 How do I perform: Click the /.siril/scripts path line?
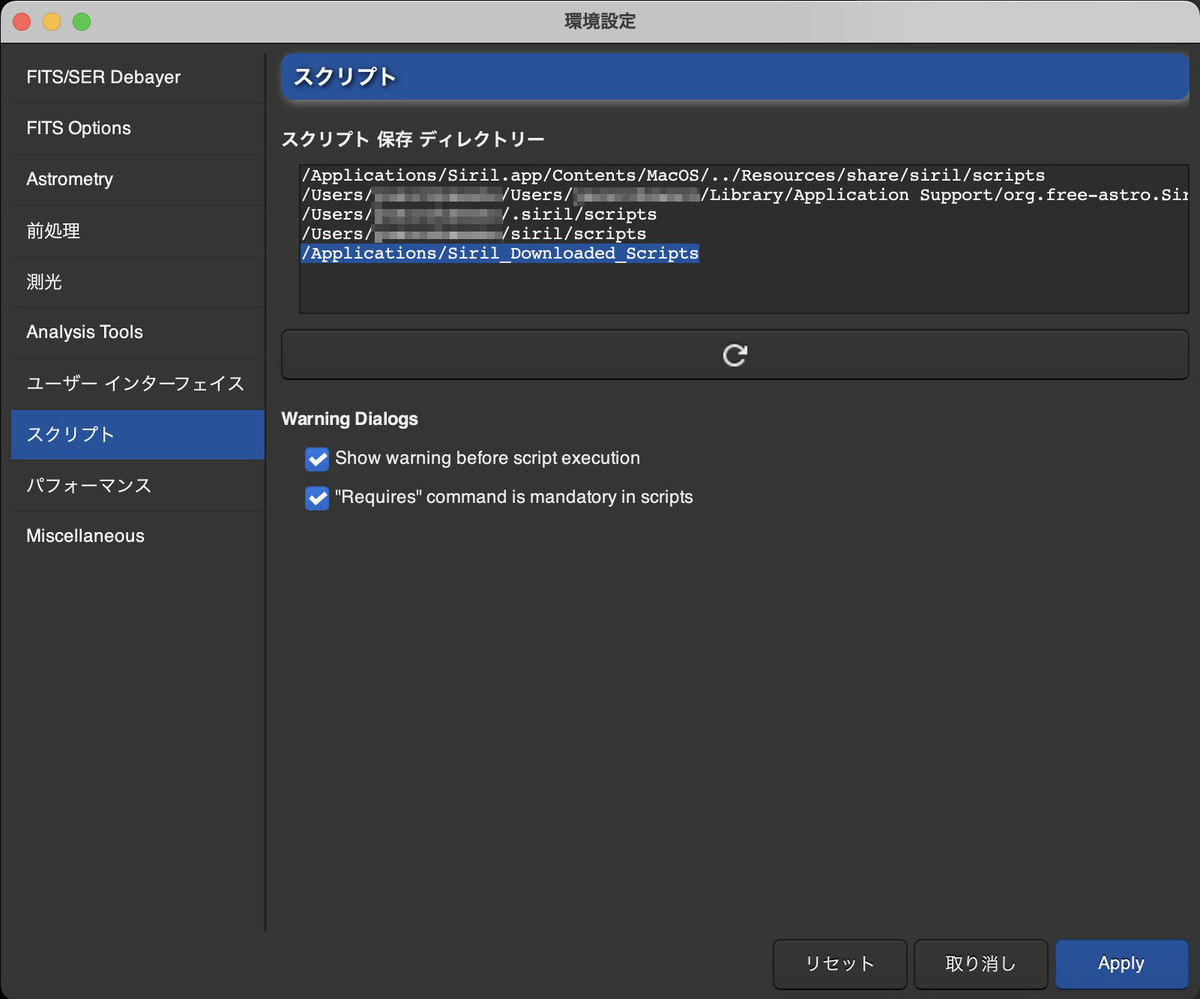point(479,214)
